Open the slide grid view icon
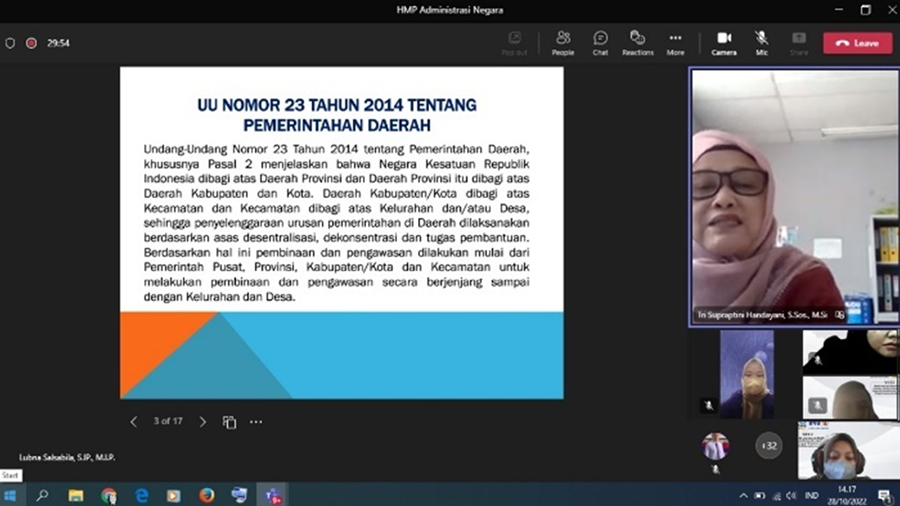 229,422
